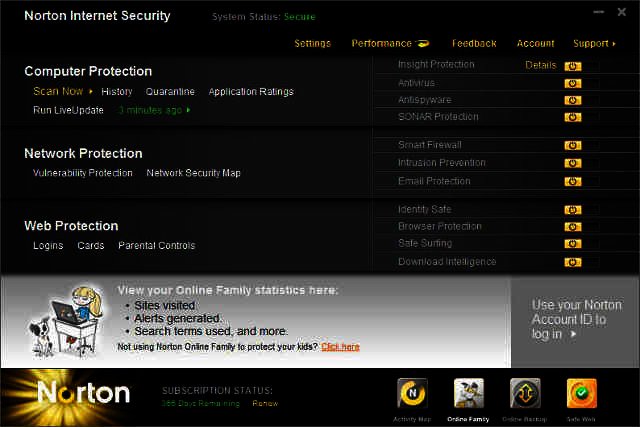Close the Norton Internet Security window

click(x=622, y=12)
